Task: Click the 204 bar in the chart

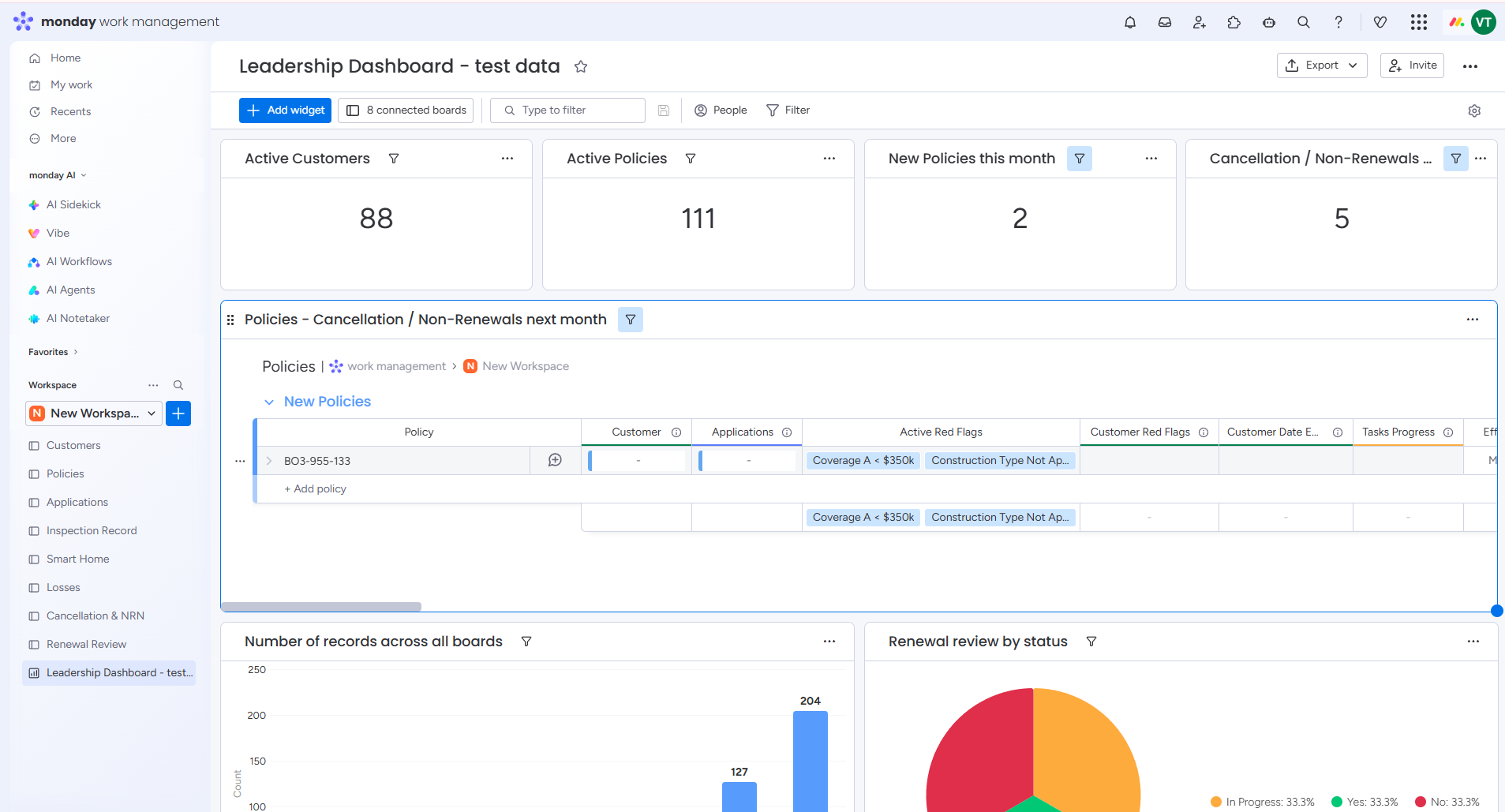Action: coord(811,761)
